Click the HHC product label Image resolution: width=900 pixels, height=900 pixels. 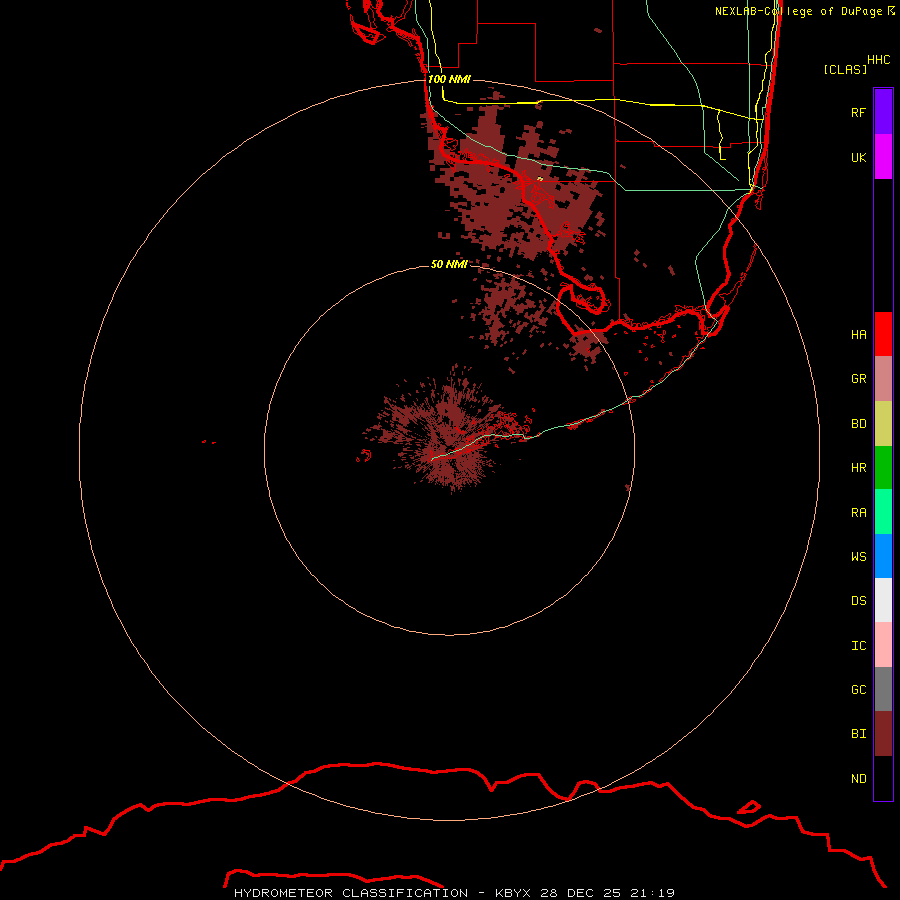[x=878, y=60]
